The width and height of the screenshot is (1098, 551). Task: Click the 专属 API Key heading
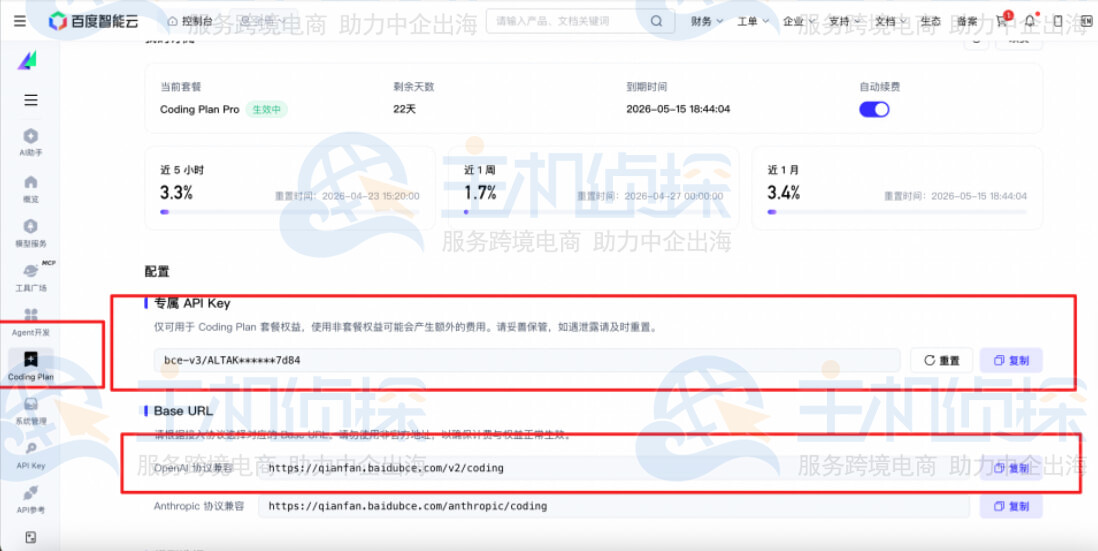coord(192,304)
